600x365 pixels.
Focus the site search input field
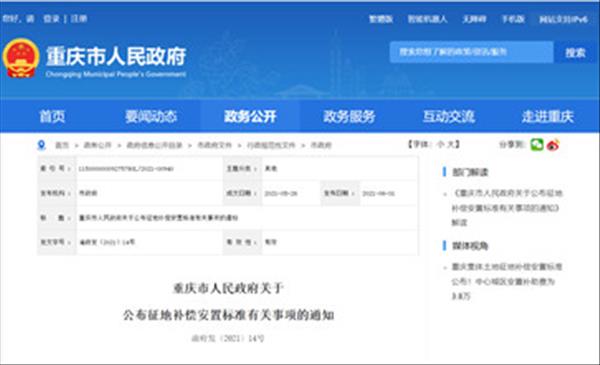[x=471, y=52]
